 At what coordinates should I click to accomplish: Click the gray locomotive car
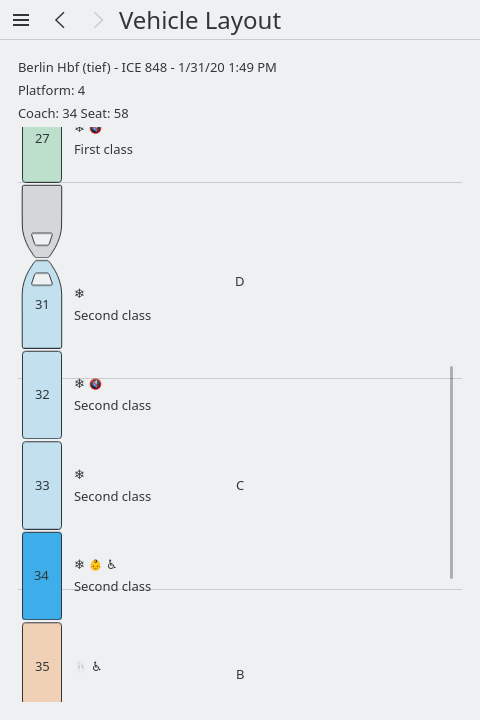[42, 221]
